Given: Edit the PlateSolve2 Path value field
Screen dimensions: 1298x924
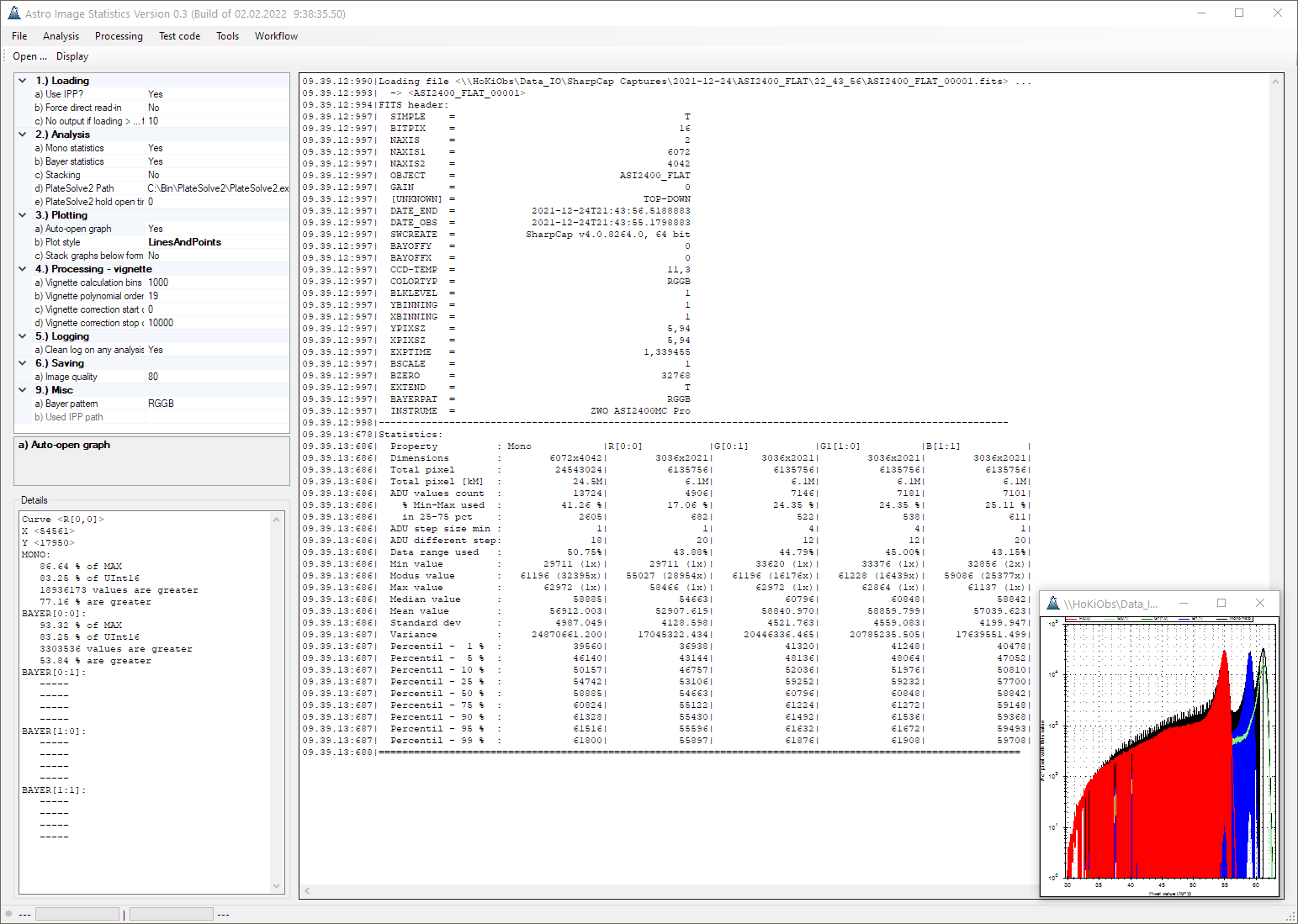Looking at the screenshot, I should click(x=217, y=188).
